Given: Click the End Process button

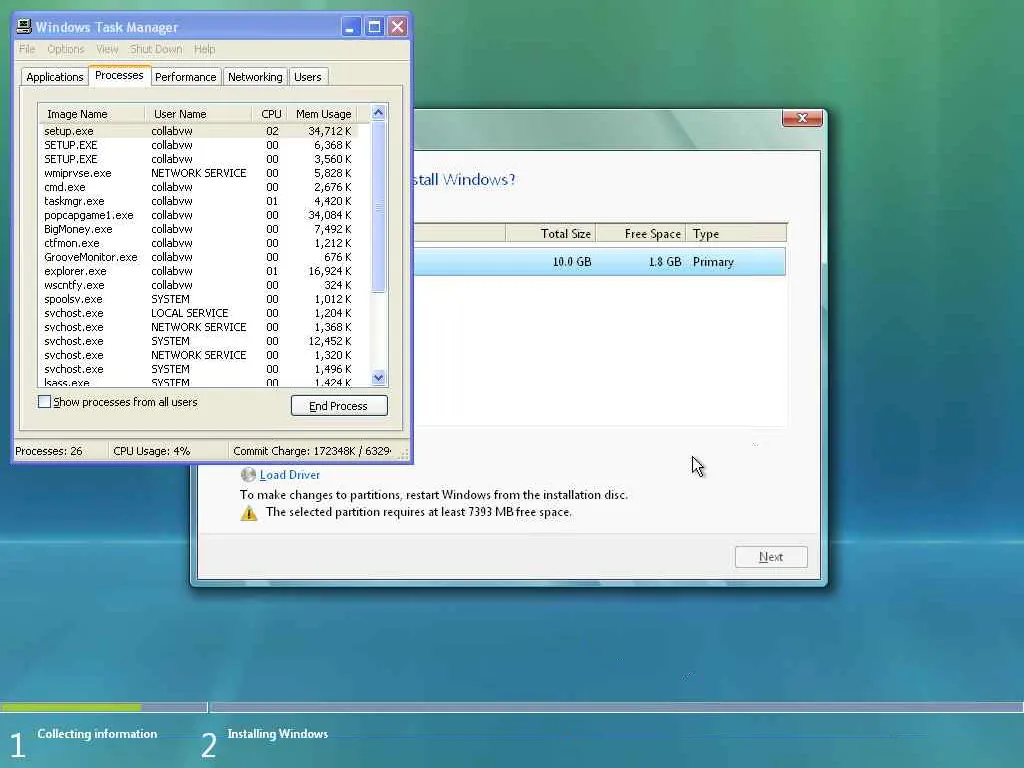Looking at the screenshot, I should point(339,406).
